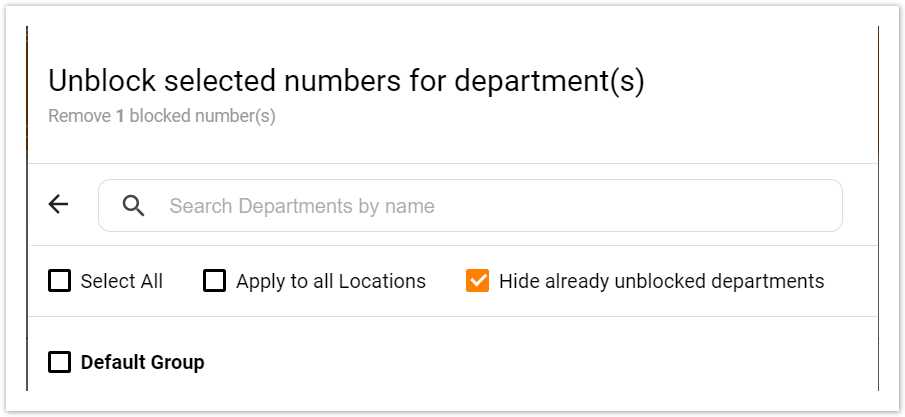The image size is (905, 417).
Task: Enable the Apply to all Locations checkbox
Action: click(x=215, y=281)
